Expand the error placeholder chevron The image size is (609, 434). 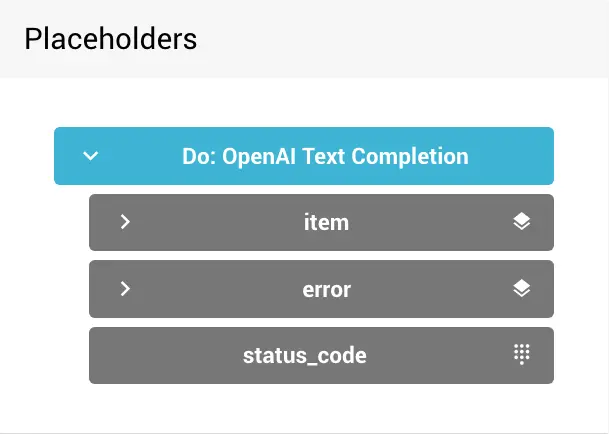point(125,289)
